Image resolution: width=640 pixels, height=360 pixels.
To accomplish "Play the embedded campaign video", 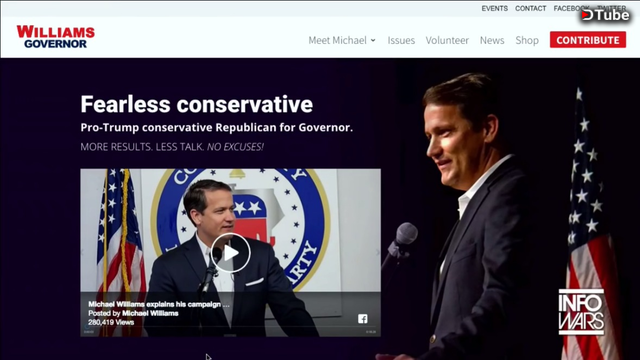I will pos(231,253).
